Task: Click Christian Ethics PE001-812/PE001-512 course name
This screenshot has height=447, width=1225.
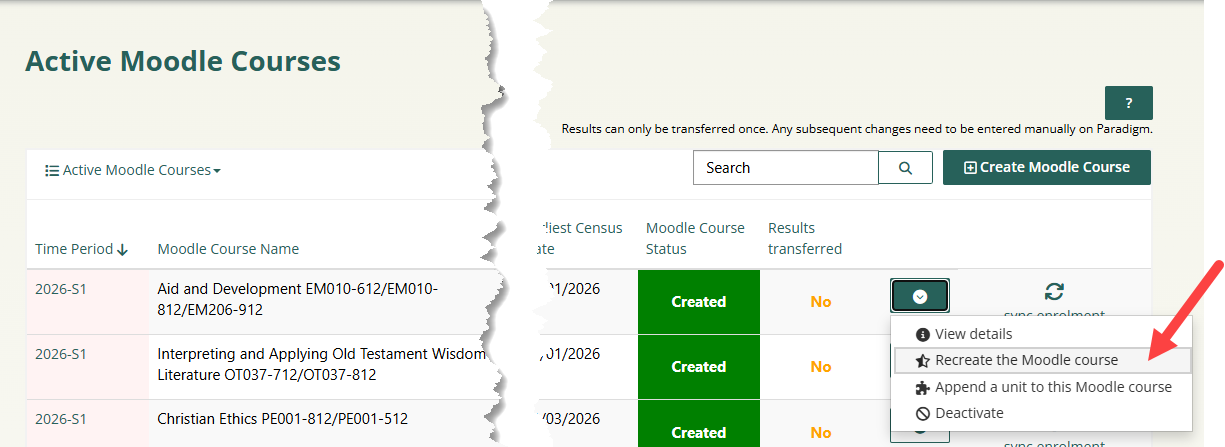Action: (x=283, y=419)
